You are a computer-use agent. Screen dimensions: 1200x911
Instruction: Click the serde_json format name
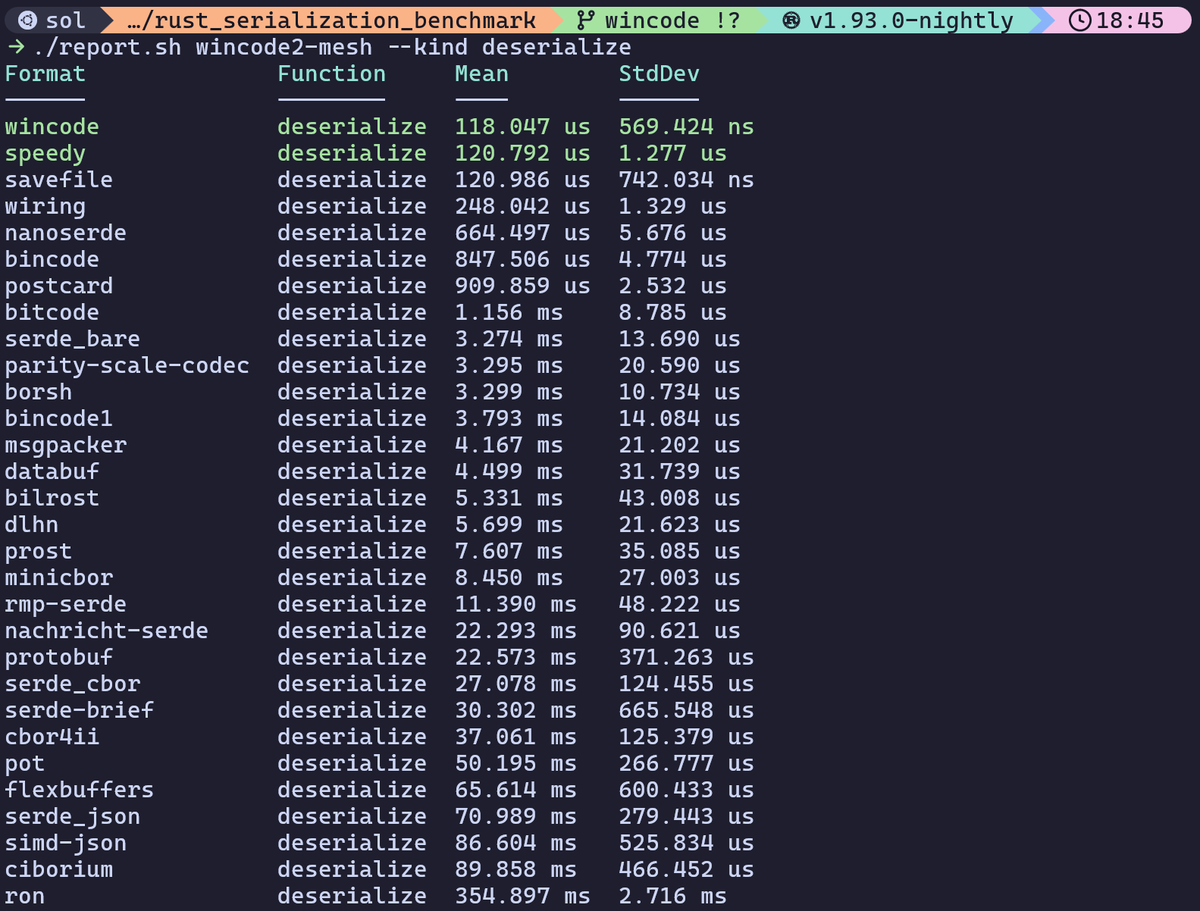pos(72,816)
